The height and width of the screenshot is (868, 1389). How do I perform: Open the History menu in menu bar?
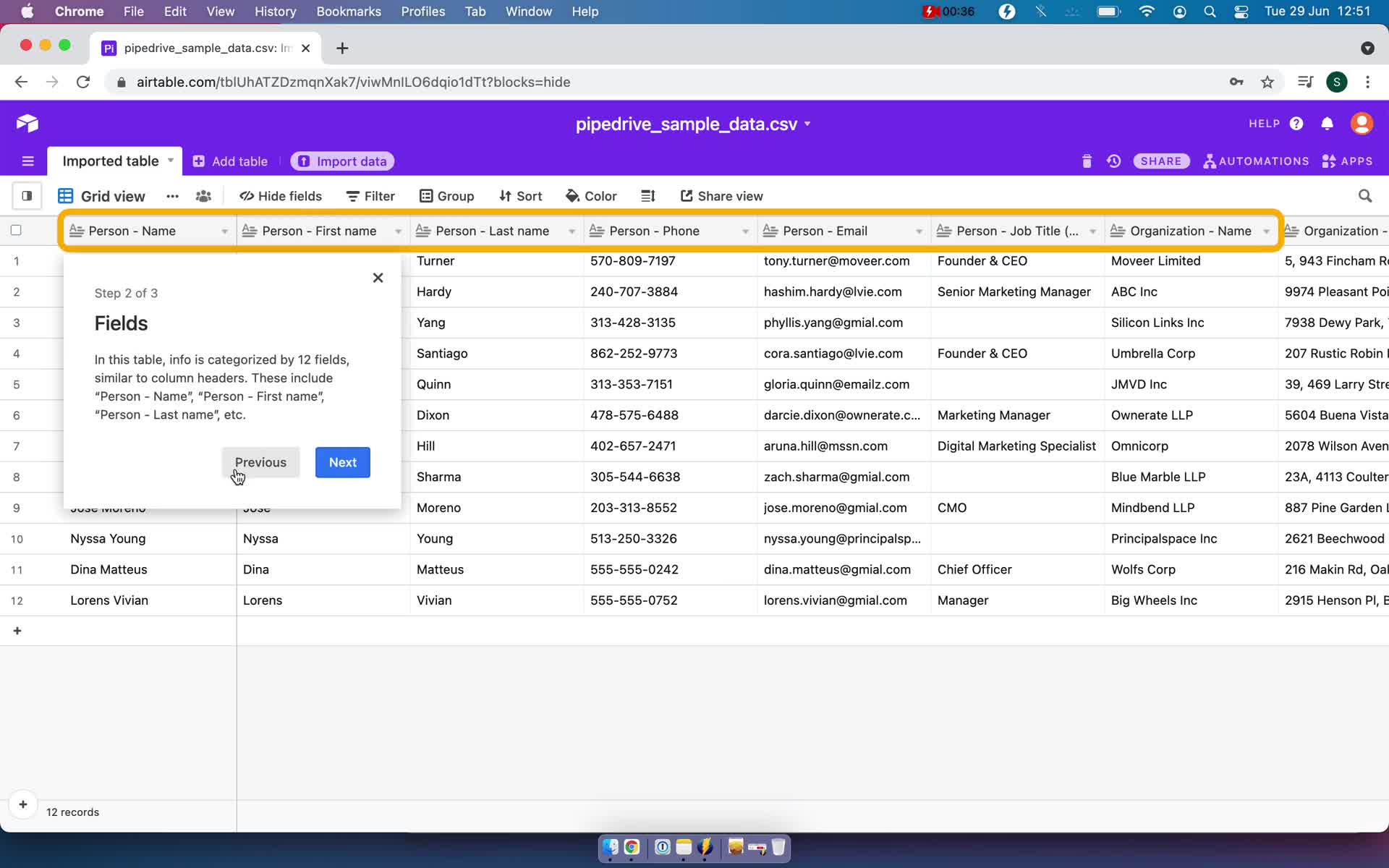pos(275,12)
